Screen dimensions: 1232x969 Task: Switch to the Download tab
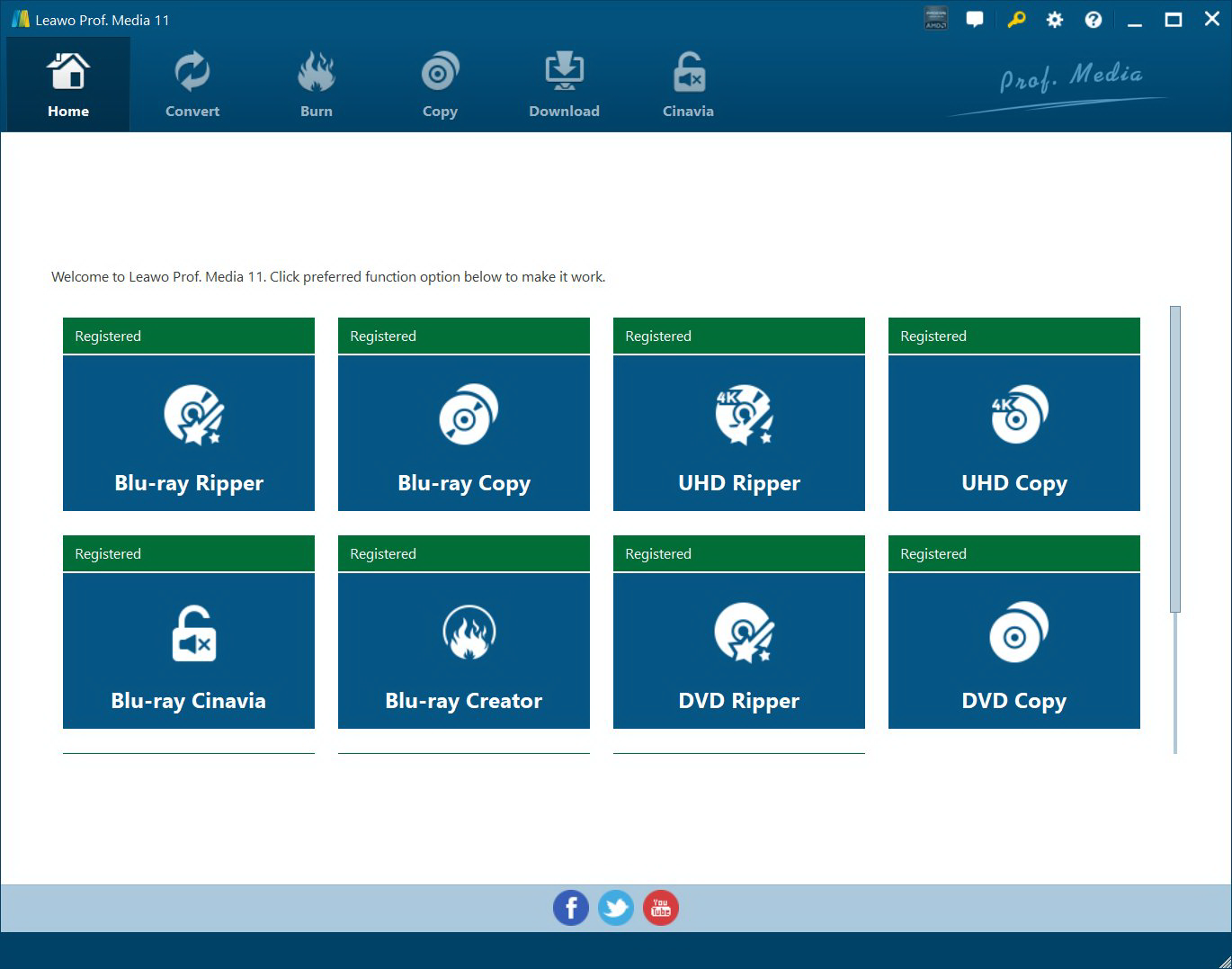(564, 86)
